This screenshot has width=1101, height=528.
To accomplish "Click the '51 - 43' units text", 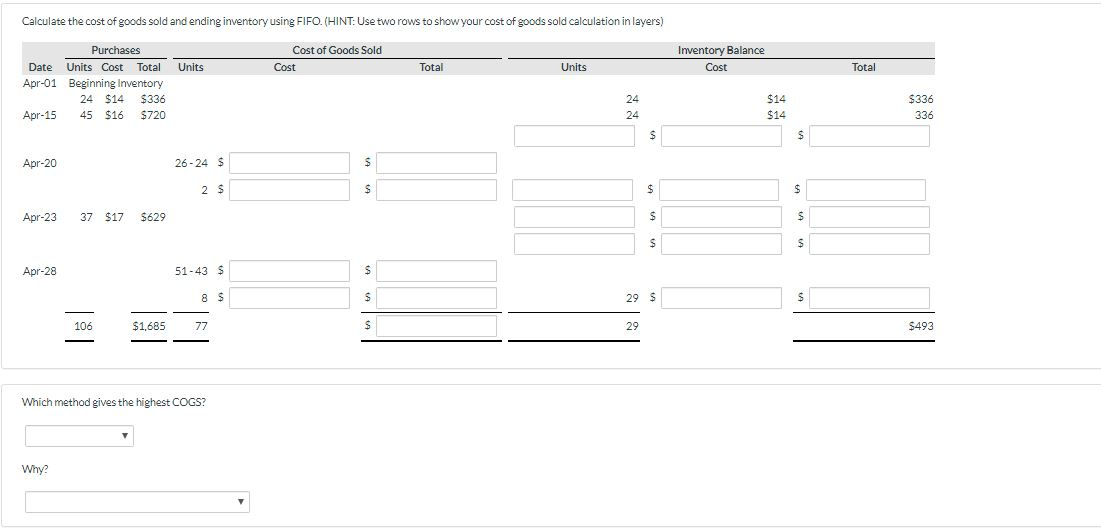I will (192, 271).
